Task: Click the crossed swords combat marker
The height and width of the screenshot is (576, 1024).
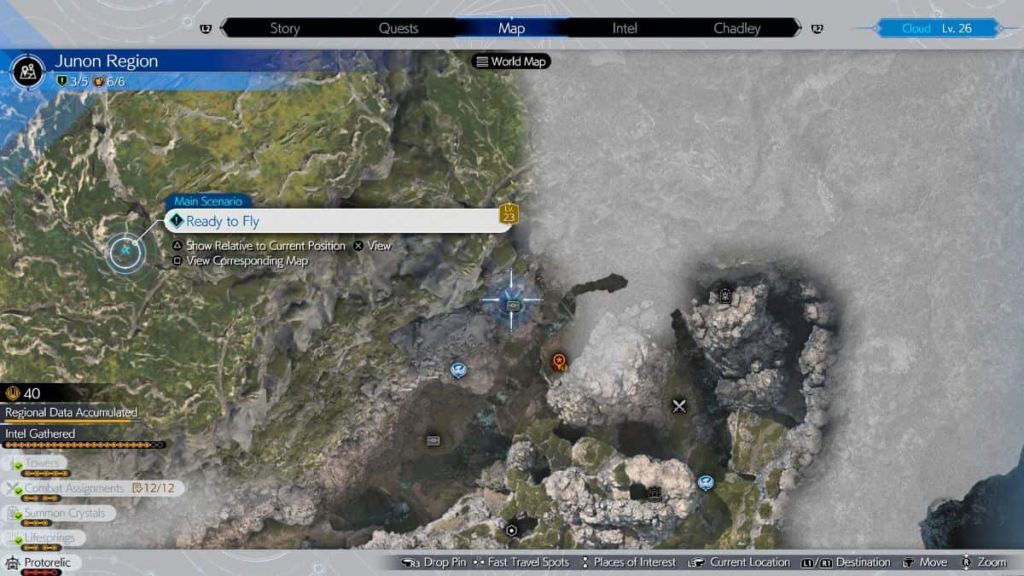Action: coord(679,406)
